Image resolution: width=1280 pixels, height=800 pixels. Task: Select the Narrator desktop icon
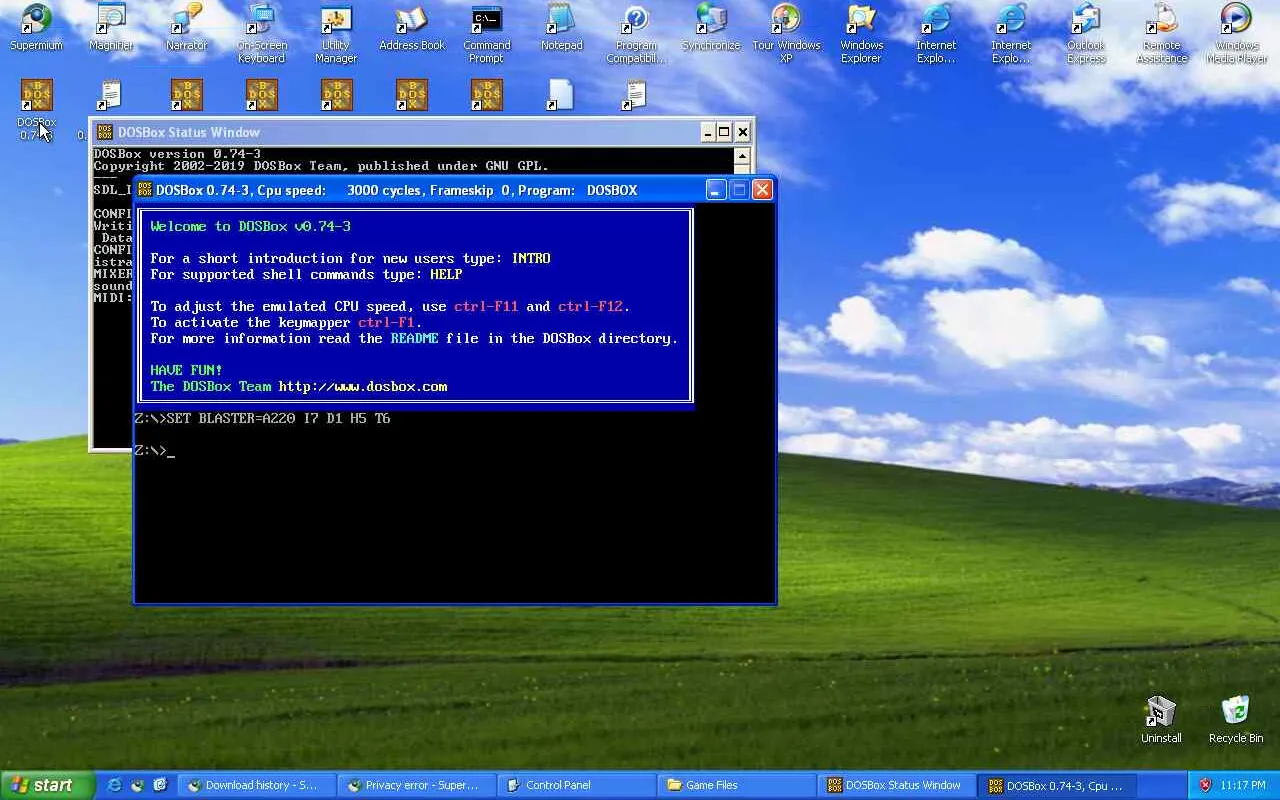coord(186,28)
